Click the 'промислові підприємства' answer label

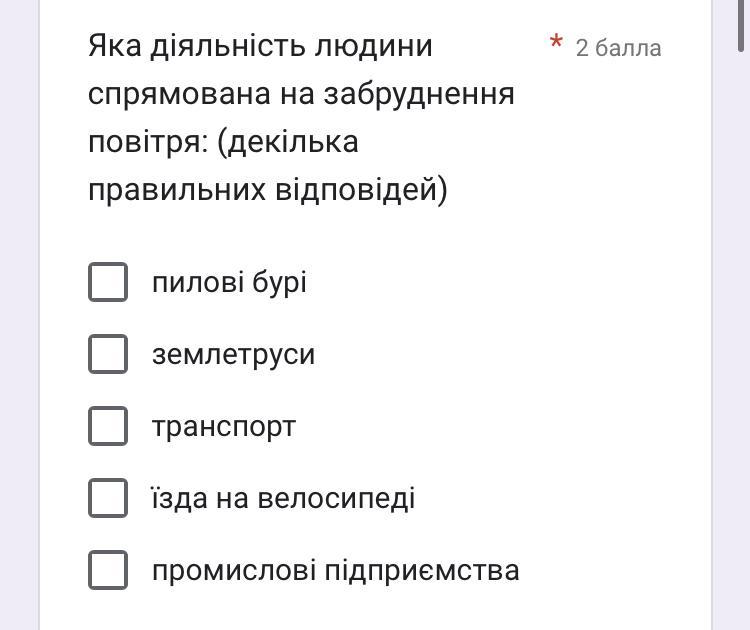(x=335, y=570)
